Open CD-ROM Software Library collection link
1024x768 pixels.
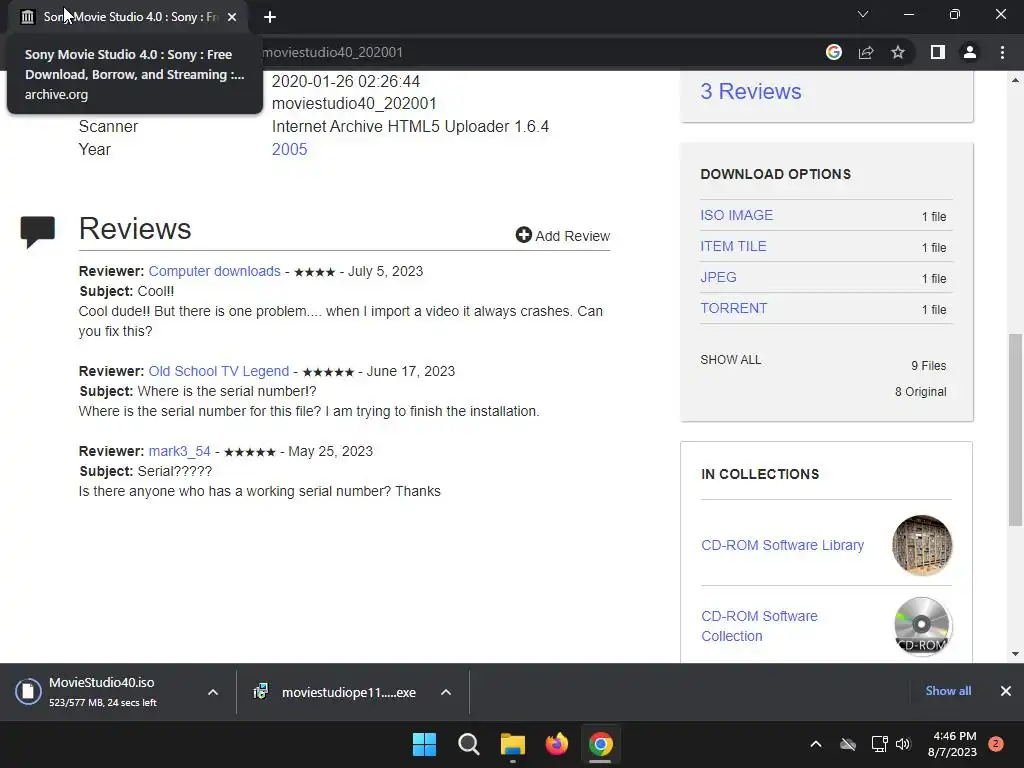coord(782,545)
